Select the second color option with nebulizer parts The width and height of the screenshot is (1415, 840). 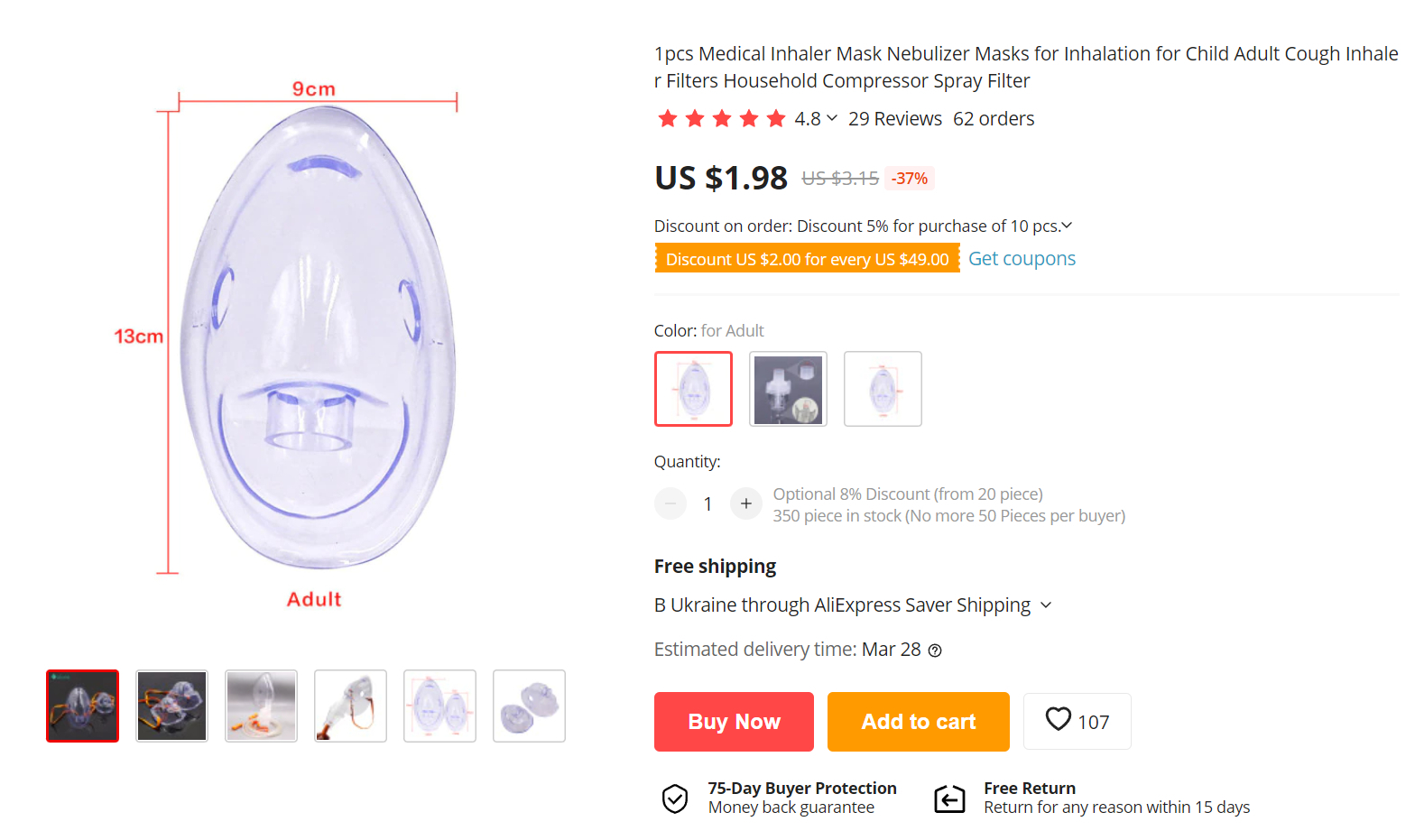pos(788,389)
